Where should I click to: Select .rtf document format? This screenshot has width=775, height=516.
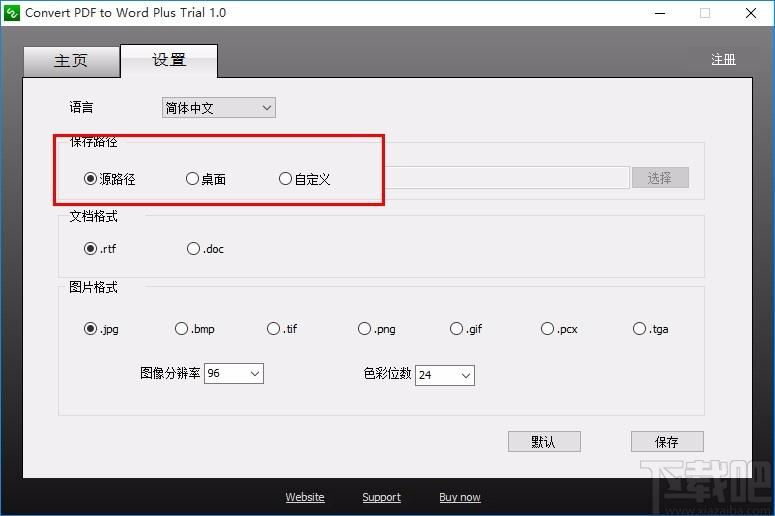[x=100, y=248]
